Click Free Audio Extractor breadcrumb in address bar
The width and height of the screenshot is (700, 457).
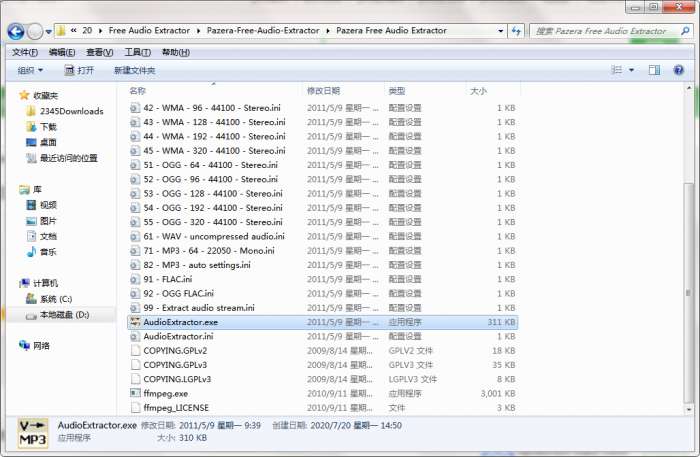pos(149,30)
